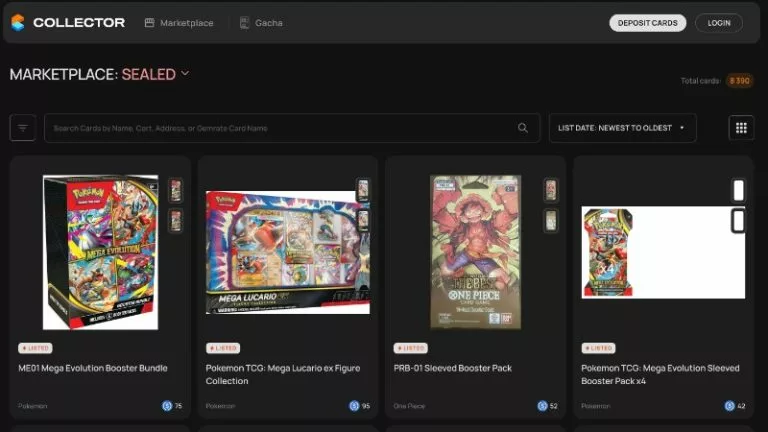Open the Gacha nav item
The width and height of the screenshot is (768, 432).
(x=261, y=23)
